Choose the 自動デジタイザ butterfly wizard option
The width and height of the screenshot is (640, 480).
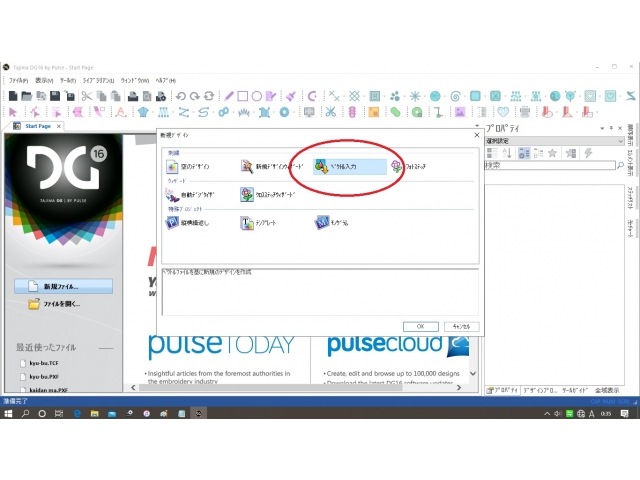(190, 195)
